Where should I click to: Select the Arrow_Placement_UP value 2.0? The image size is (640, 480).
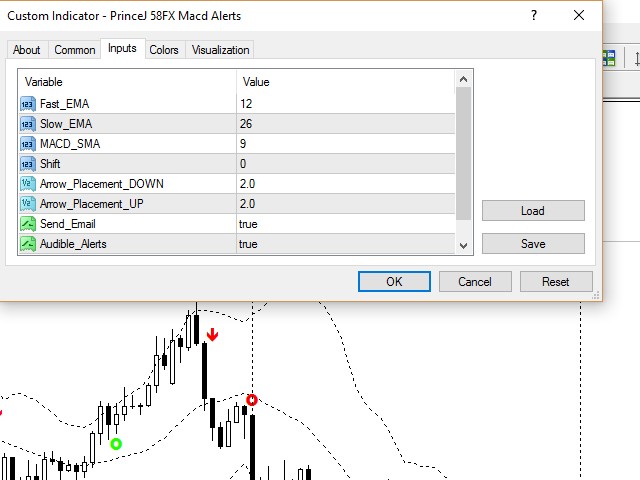tap(247, 204)
